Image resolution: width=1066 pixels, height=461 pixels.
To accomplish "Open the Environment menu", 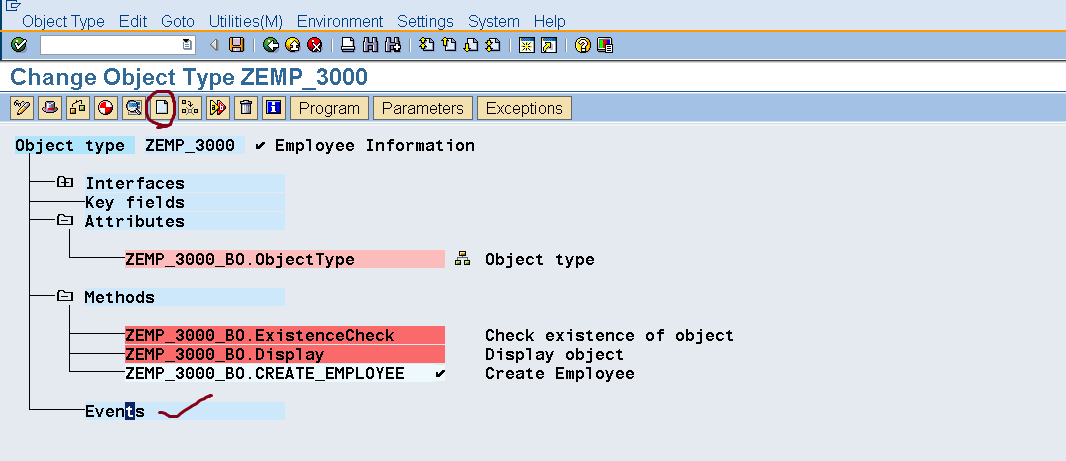I will [x=340, y=21].
